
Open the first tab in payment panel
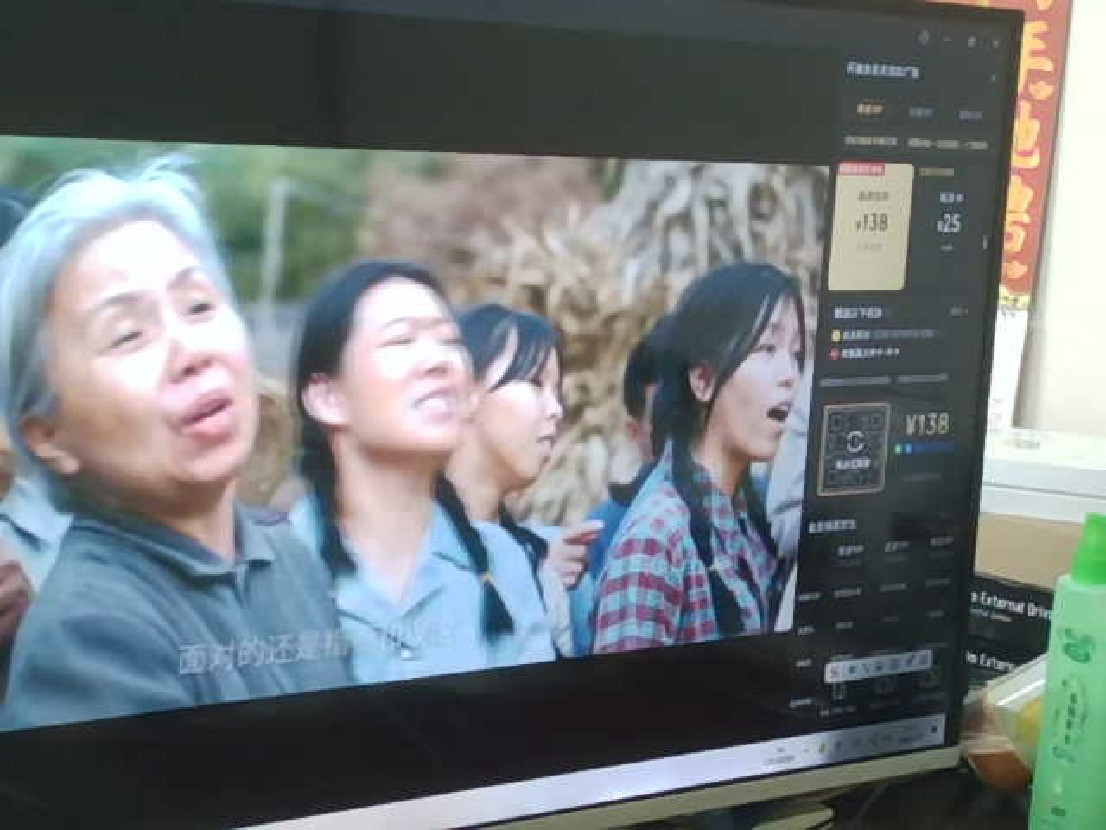868,110
